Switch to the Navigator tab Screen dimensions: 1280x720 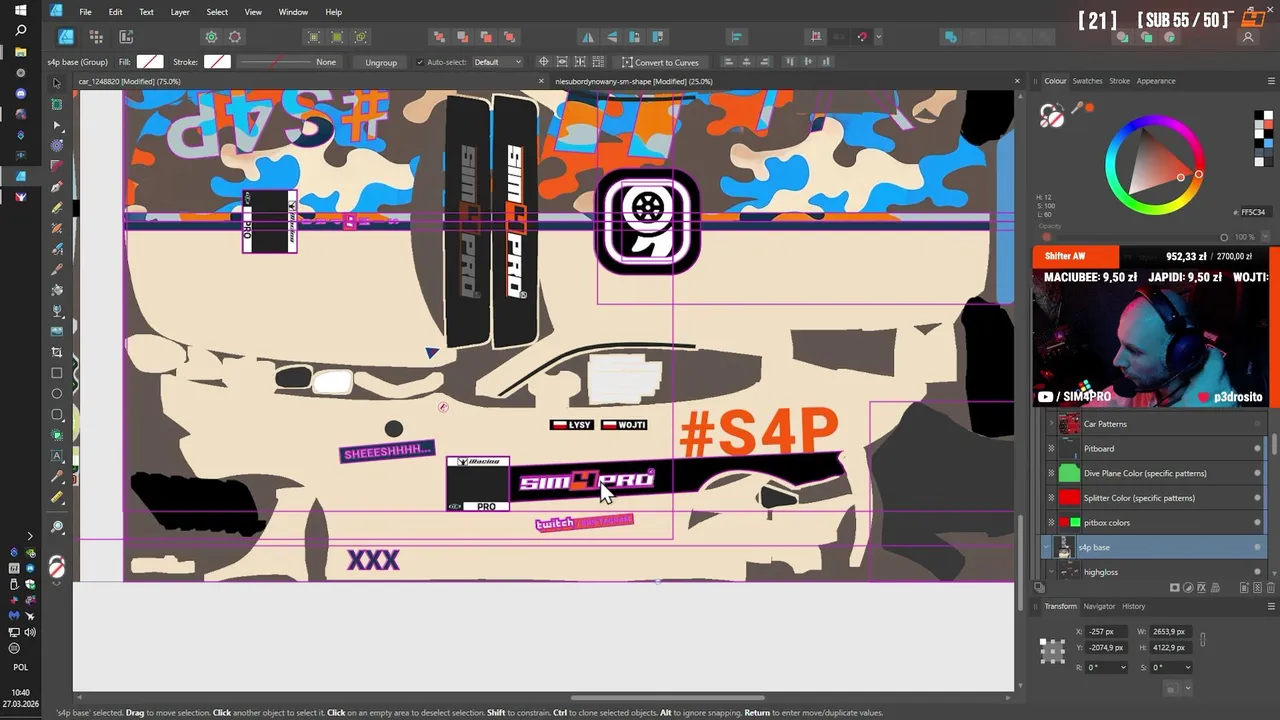click(1099, 606)
